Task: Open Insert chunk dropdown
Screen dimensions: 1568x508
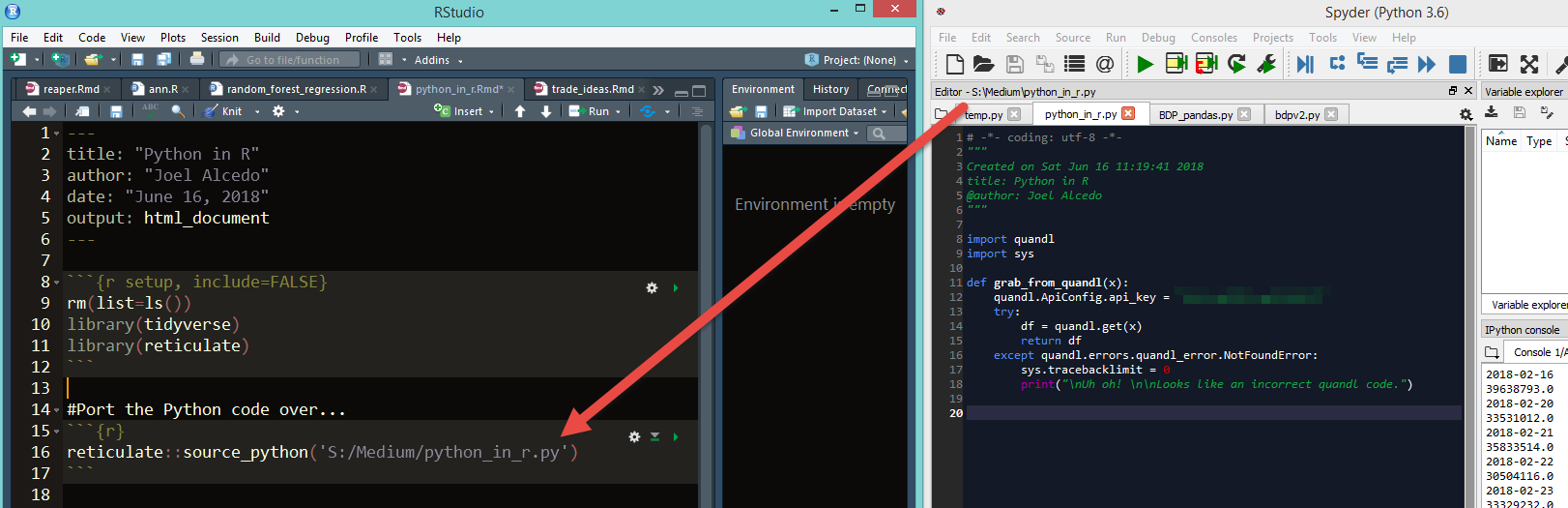Action: click(466, 111)
